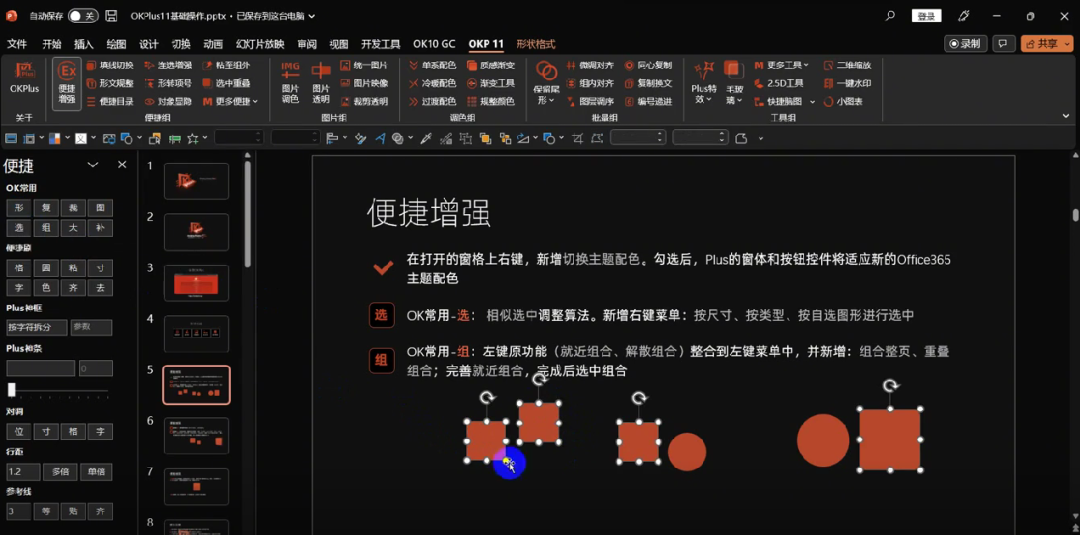Viewport: 1080px width, 535px height.
Task: Open the 保留原形 dropdown
Action: [x=546, y=82]
